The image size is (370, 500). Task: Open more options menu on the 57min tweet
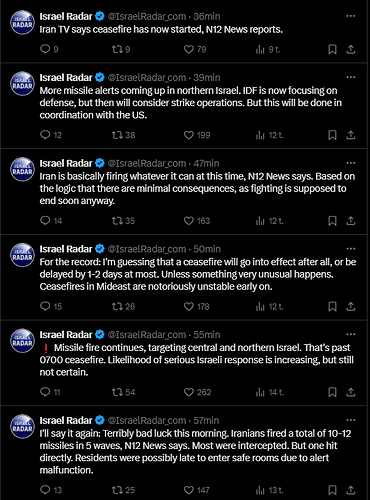pyautogui.click(x=351, y=420)
